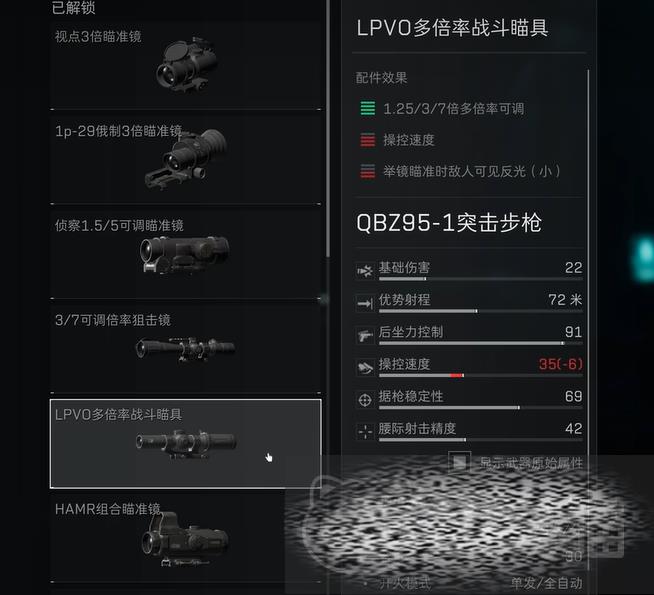Choose the 侦察1.5/5可调瞄准镜 attachment

[186, 253]
